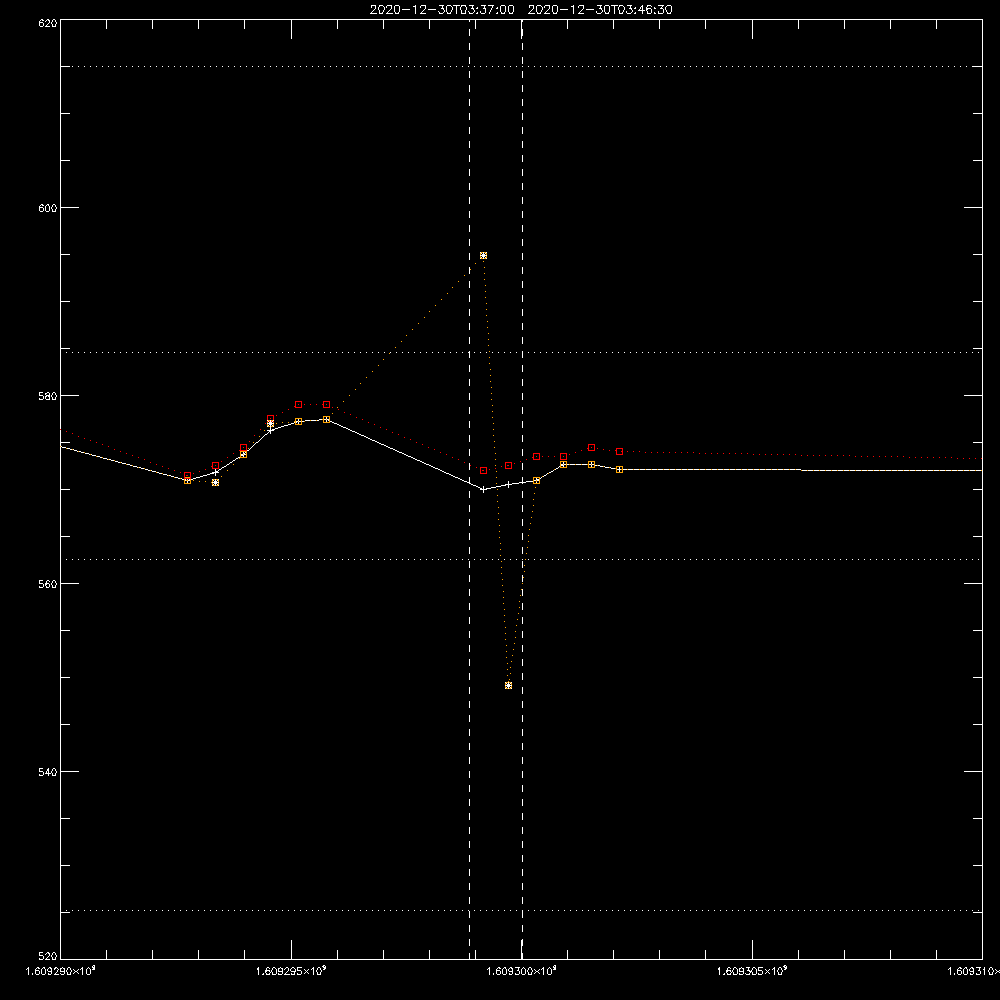Pick the orange outlier marker peaking near 595

pyautogui.click(x=483, y=256)
